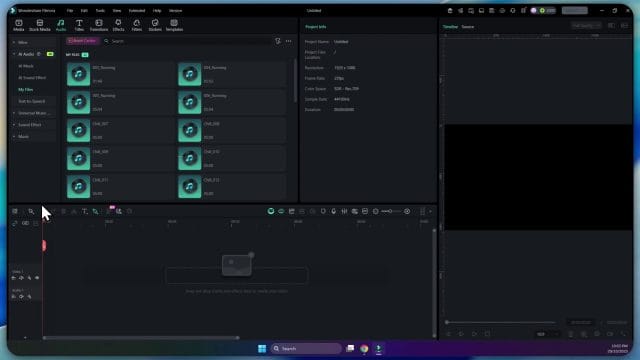Click the timeline layout grid icon
This screenshot has height=360, width=640.
(x=15, y=211)
